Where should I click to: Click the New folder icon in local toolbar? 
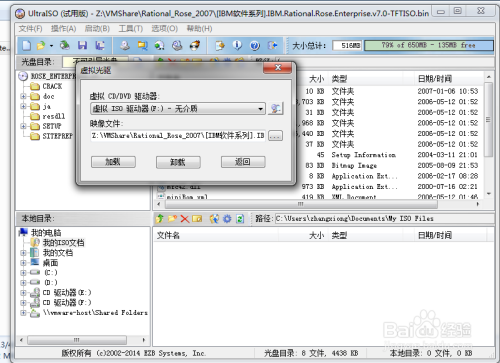172,219
